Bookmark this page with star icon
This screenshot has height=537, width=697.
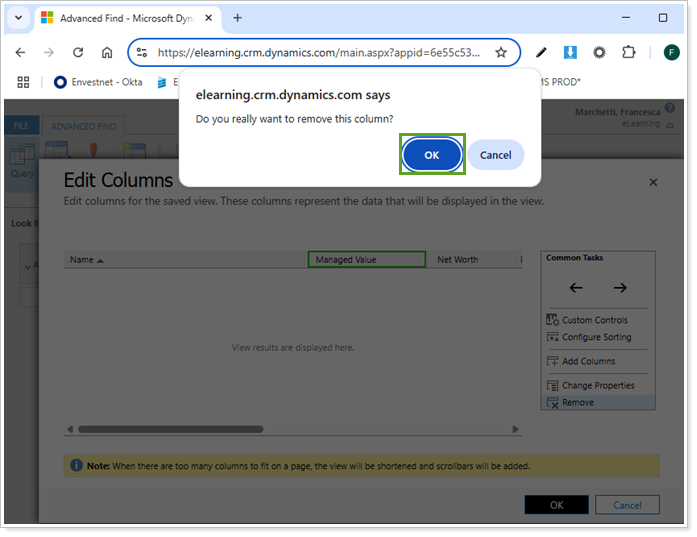coord(501,52)
